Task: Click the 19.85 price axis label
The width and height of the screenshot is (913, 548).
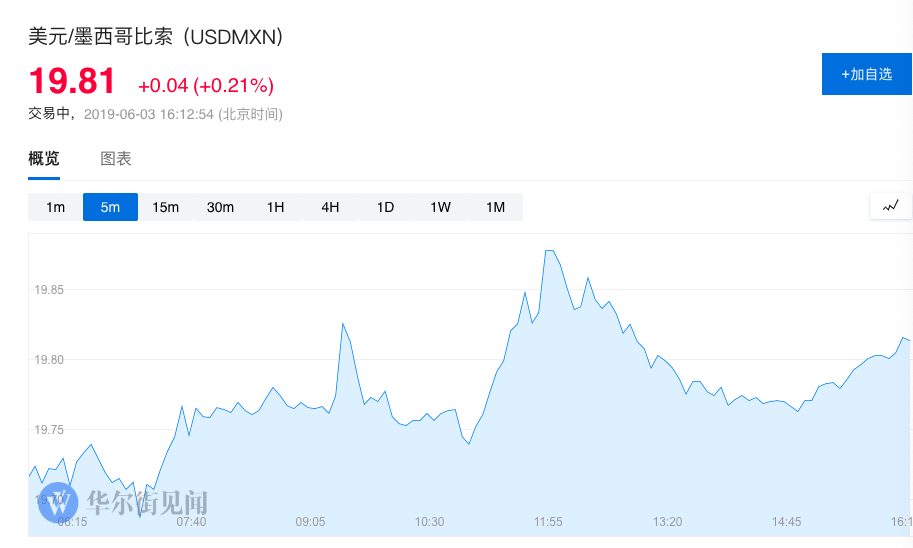Action: click(x=49, y=290)
